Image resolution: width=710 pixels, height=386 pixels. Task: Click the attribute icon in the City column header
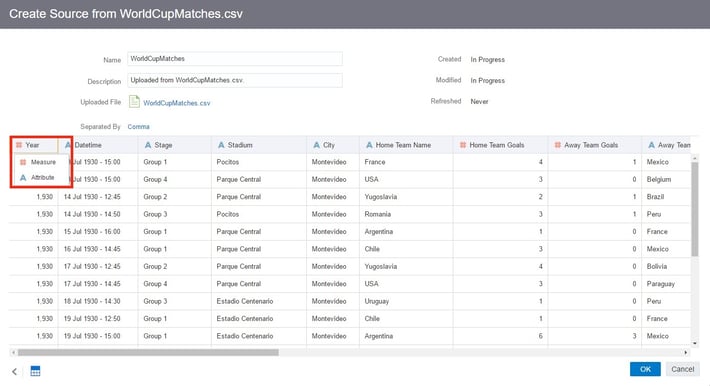pos(317,145)
